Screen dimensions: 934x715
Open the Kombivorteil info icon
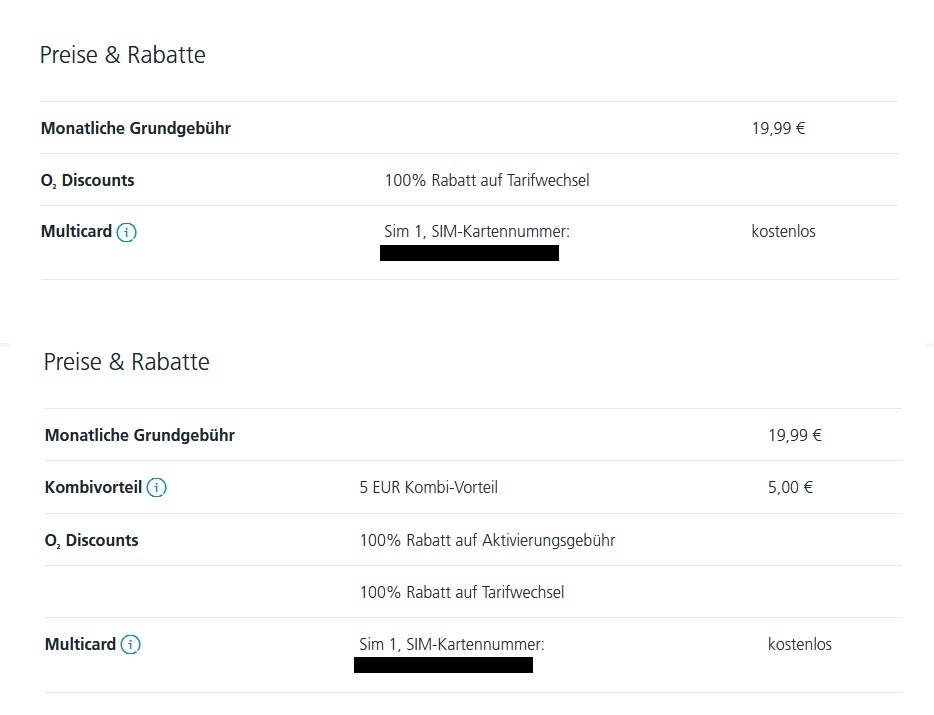tap(157, 487)
